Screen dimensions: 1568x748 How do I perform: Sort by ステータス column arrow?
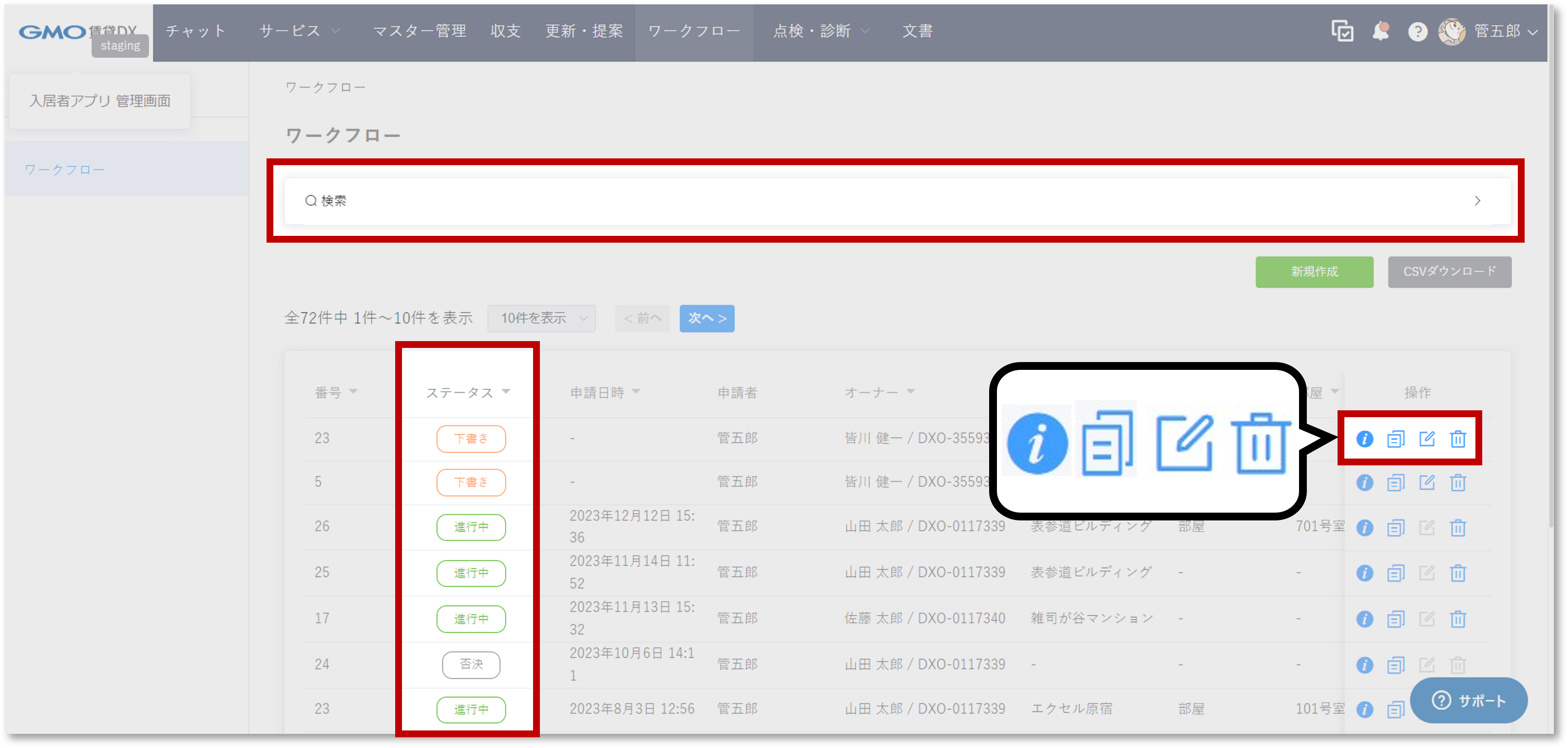pos(506,391)
